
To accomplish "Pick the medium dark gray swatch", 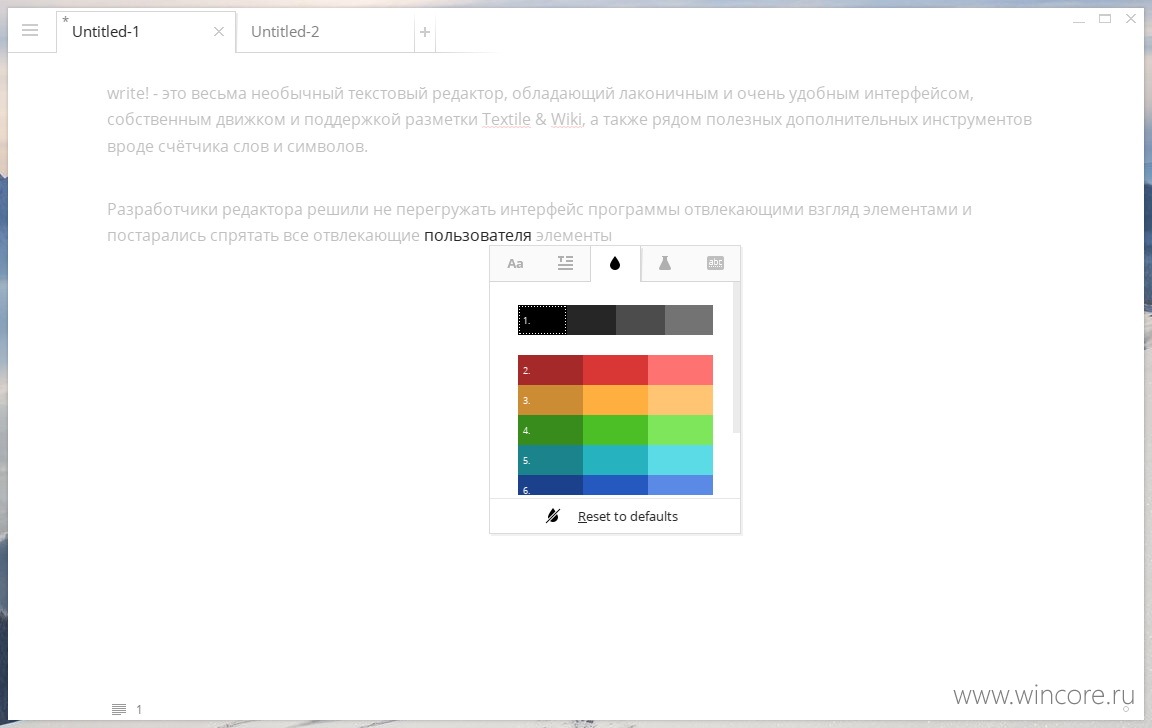I will (640, 320).
